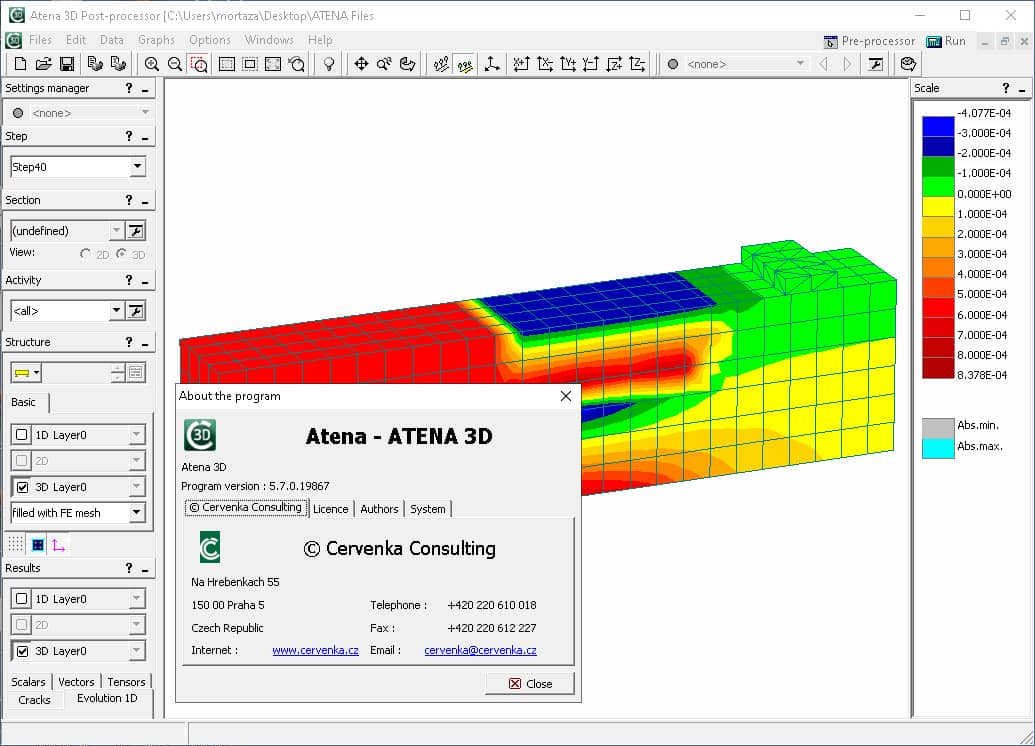Select the Pan/Move view tool
This screenshot has width=1035, height=746.
361,63
